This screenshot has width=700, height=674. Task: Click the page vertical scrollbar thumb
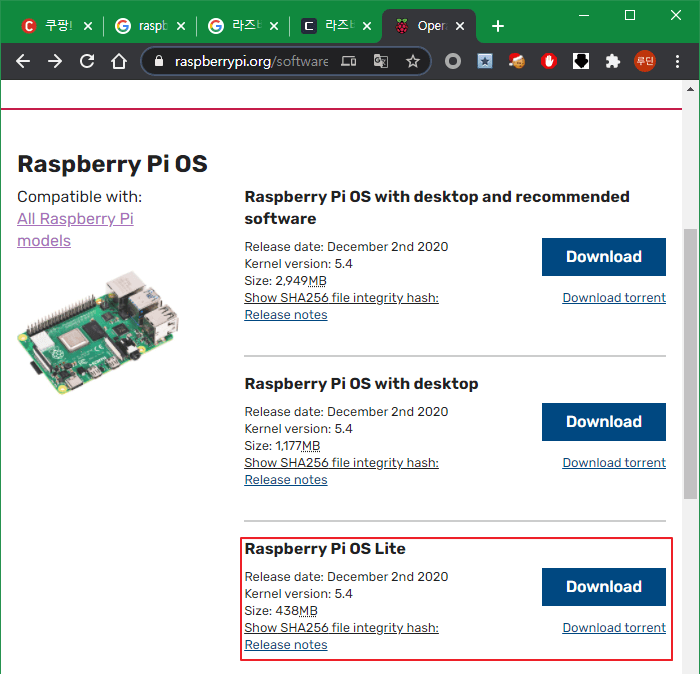[x=690, y=364]
